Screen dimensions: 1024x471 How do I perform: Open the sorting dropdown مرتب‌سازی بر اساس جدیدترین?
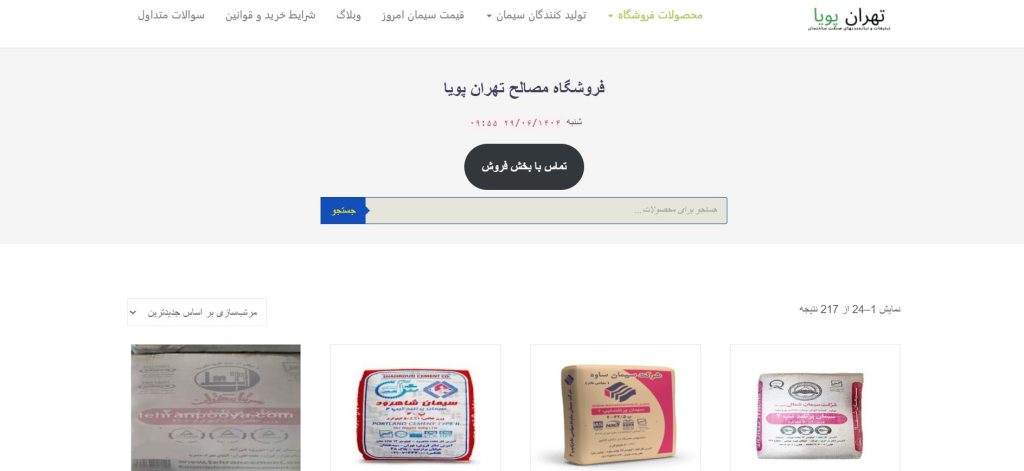point(197,312)
